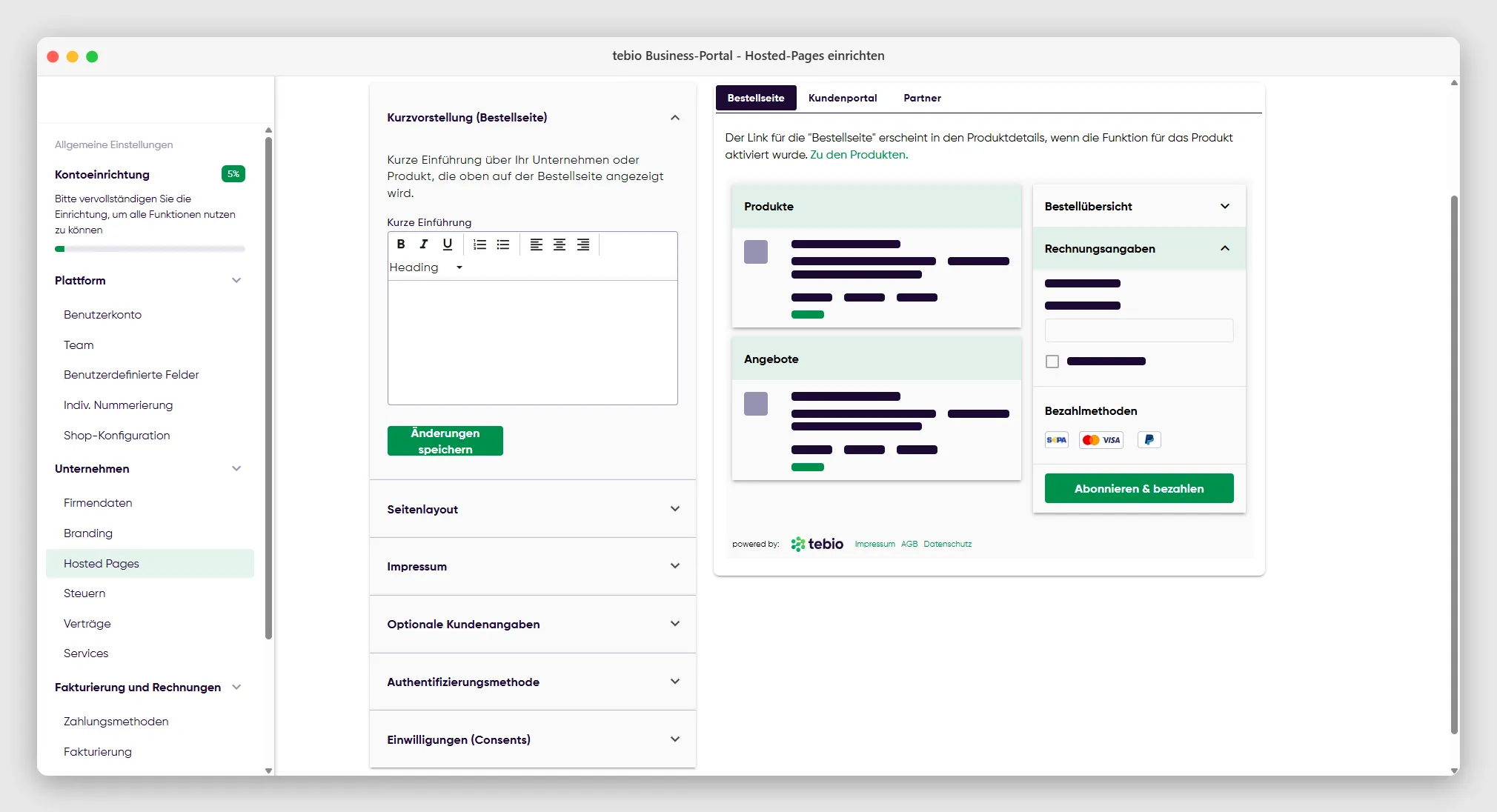The image size is (1497, 812).
Task: Tick the checkbox under Rechnungsangaben
Action: 1052,362
